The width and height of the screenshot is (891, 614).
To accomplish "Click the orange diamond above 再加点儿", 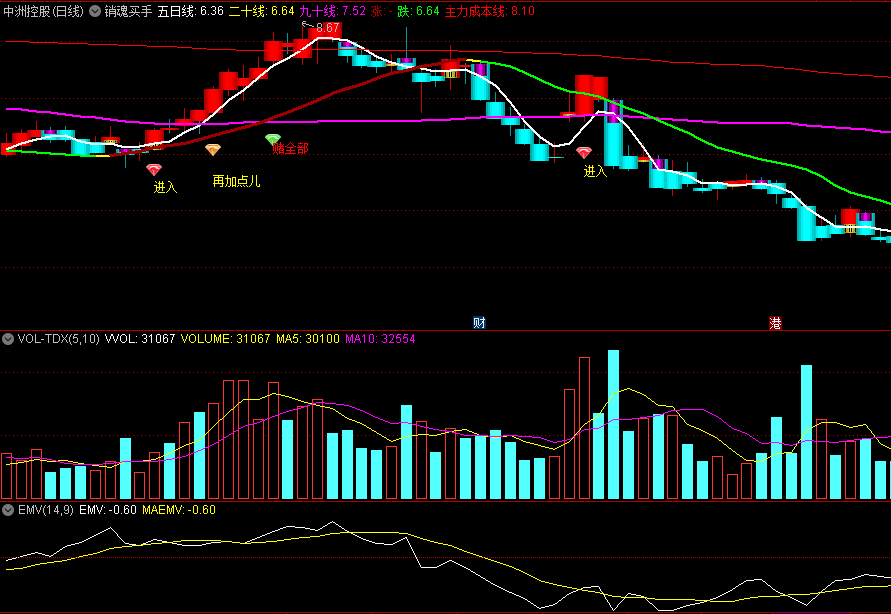I will (213, 149).
